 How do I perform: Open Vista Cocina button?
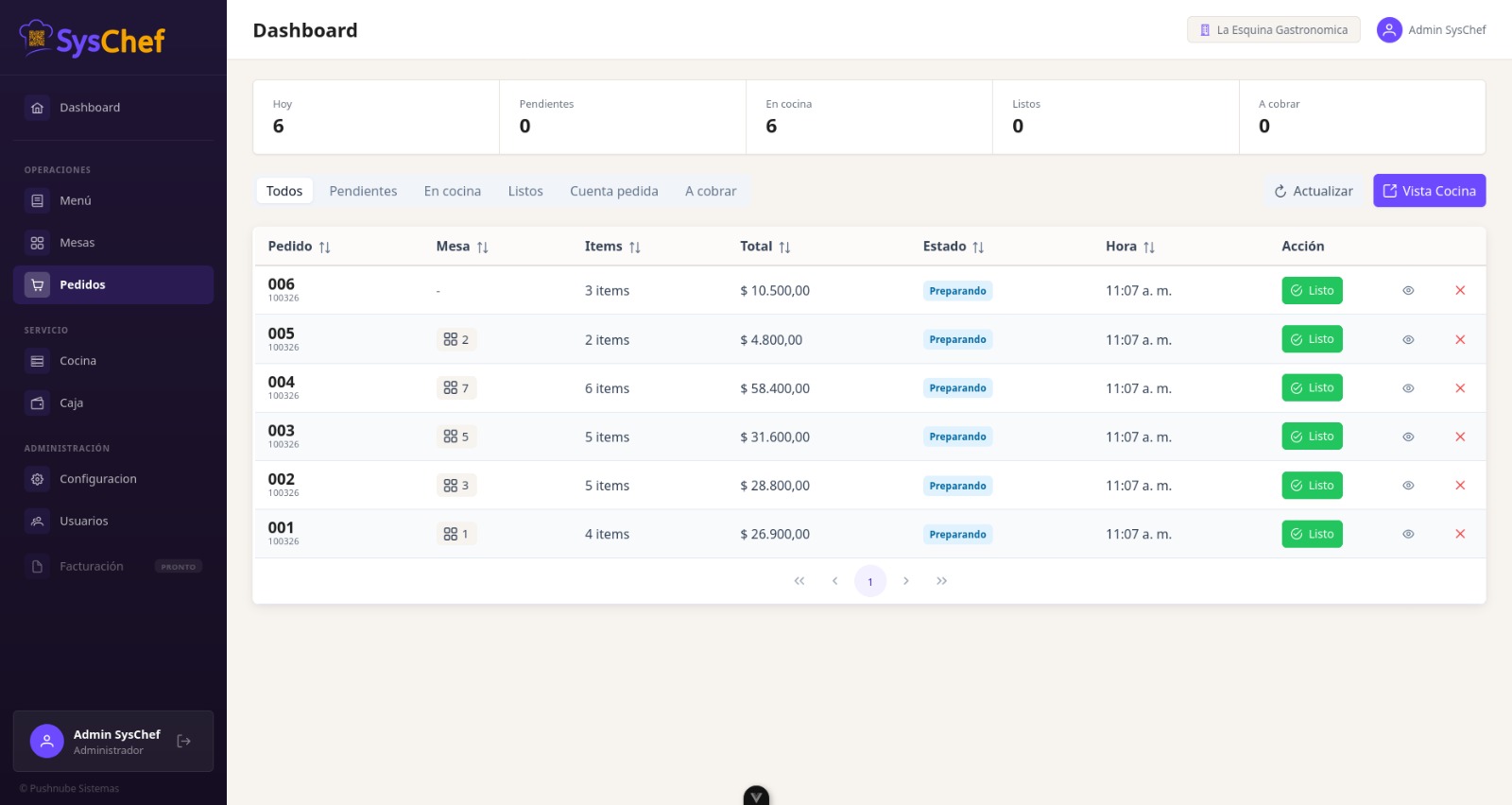pos(1429,191)
